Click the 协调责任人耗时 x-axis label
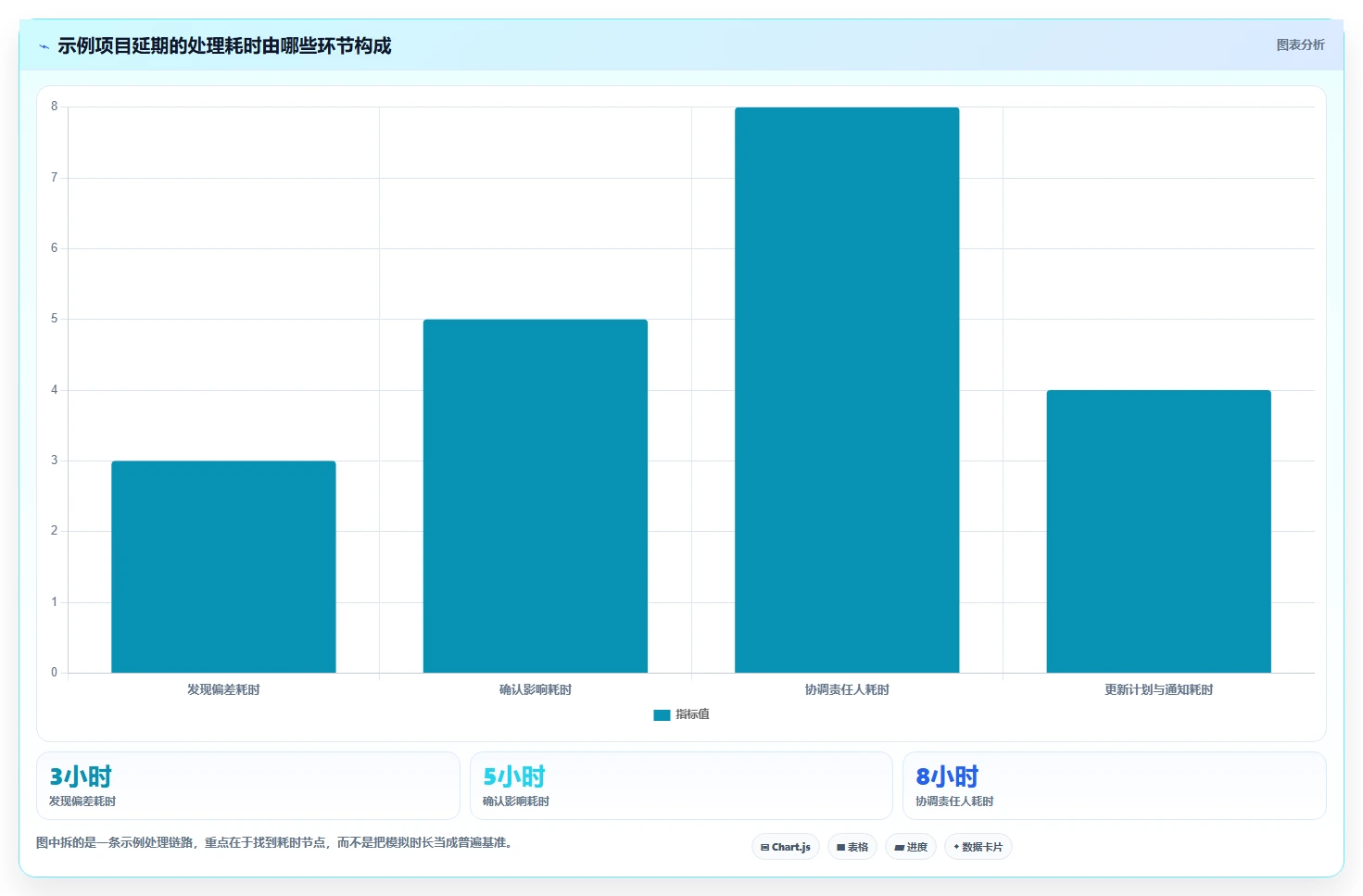This screenshot has height=896, width=1363. pyautogui.click(x=847, y=689)
